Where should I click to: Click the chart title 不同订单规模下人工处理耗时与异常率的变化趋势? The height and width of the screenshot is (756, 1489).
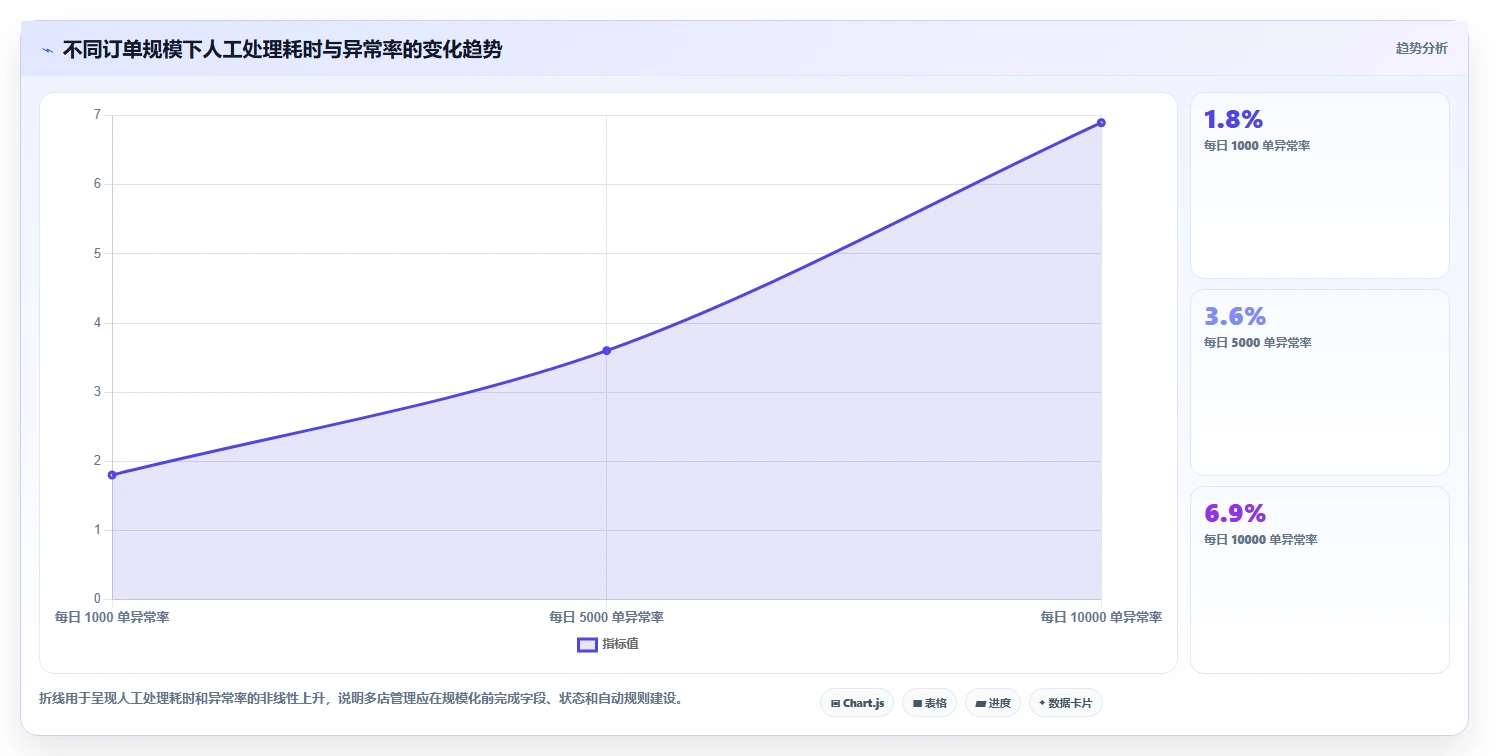(282, 50)
